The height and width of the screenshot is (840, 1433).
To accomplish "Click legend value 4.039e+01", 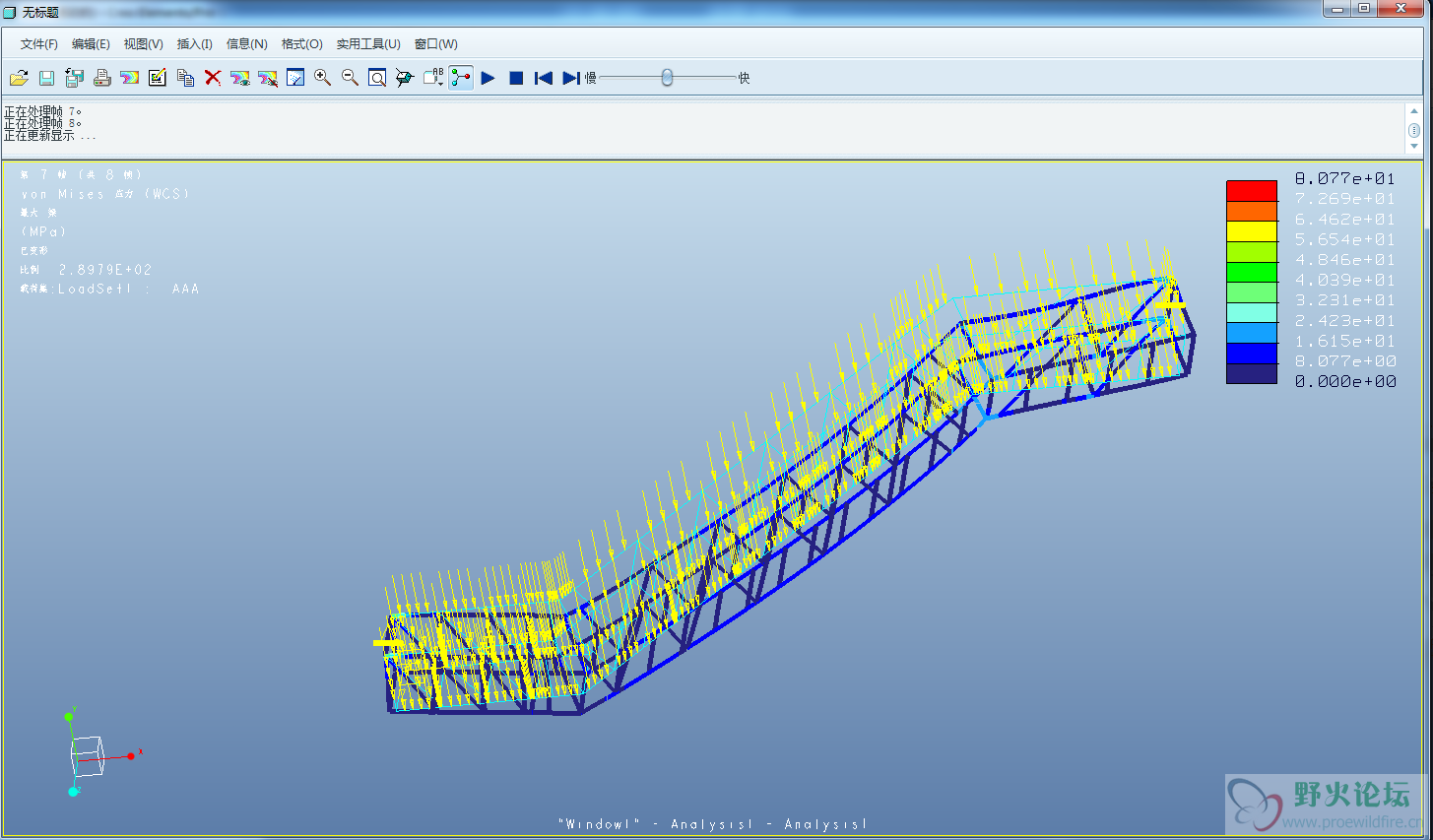I will point(1345,280).
